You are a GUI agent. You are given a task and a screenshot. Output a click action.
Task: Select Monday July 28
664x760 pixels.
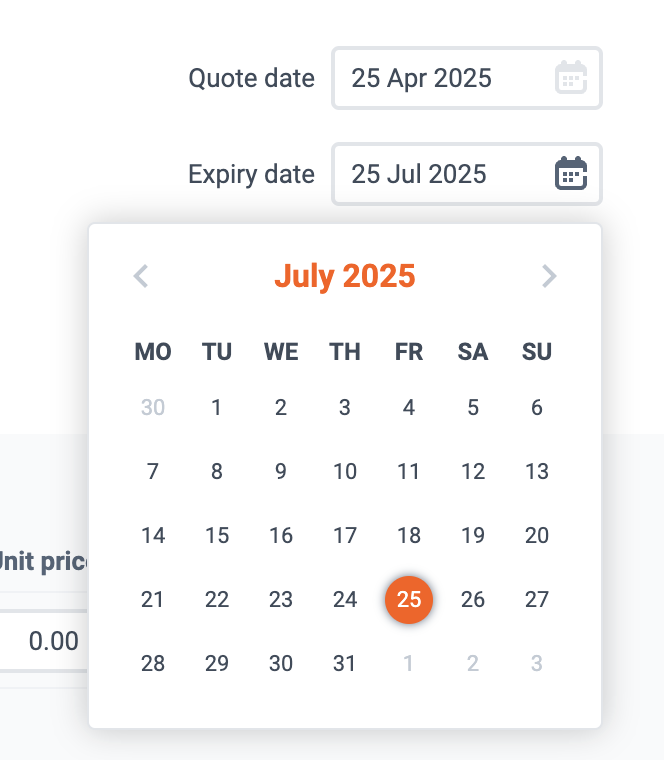point(153,664)
